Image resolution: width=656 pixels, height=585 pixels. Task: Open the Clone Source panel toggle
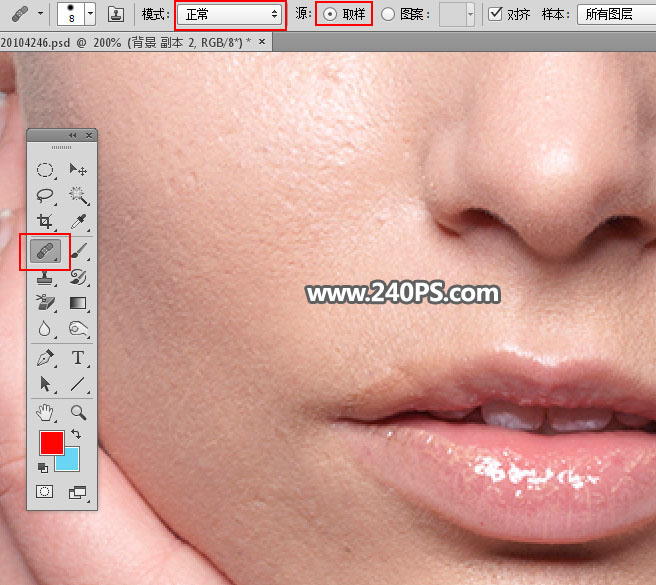[x=115, y=15]
